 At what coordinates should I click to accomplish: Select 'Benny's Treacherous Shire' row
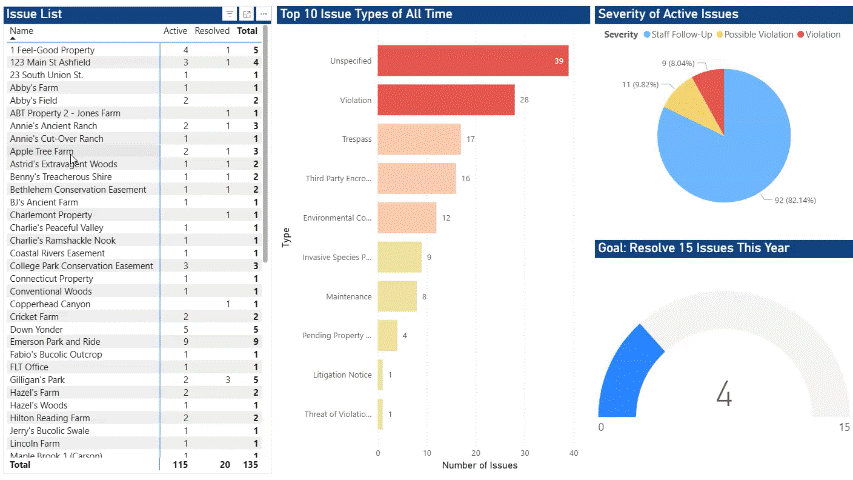[x=134, y=177]
